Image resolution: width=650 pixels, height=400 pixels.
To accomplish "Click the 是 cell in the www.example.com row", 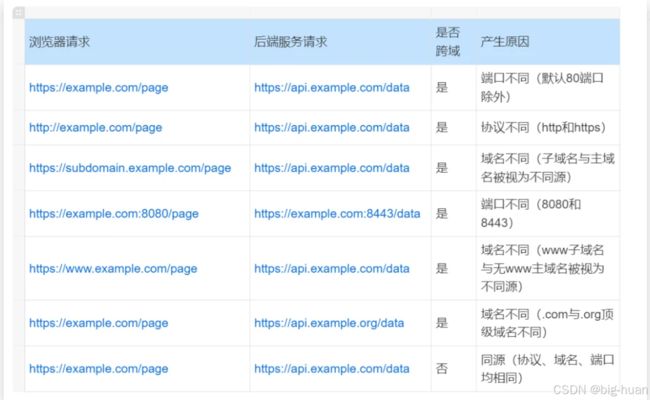I will [x=454, y=268].
